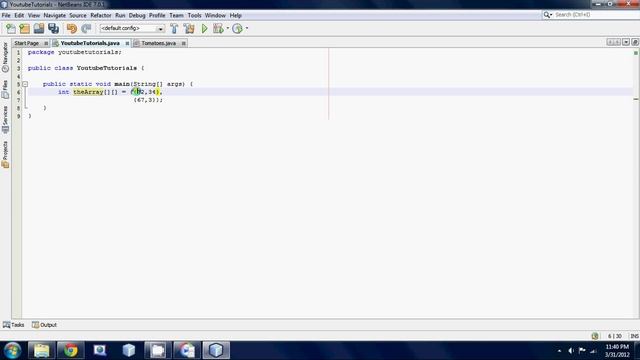Open the Projects side panel
Image resolution: width=640 pixels, height=360 pixels.
tap(5, 154)
